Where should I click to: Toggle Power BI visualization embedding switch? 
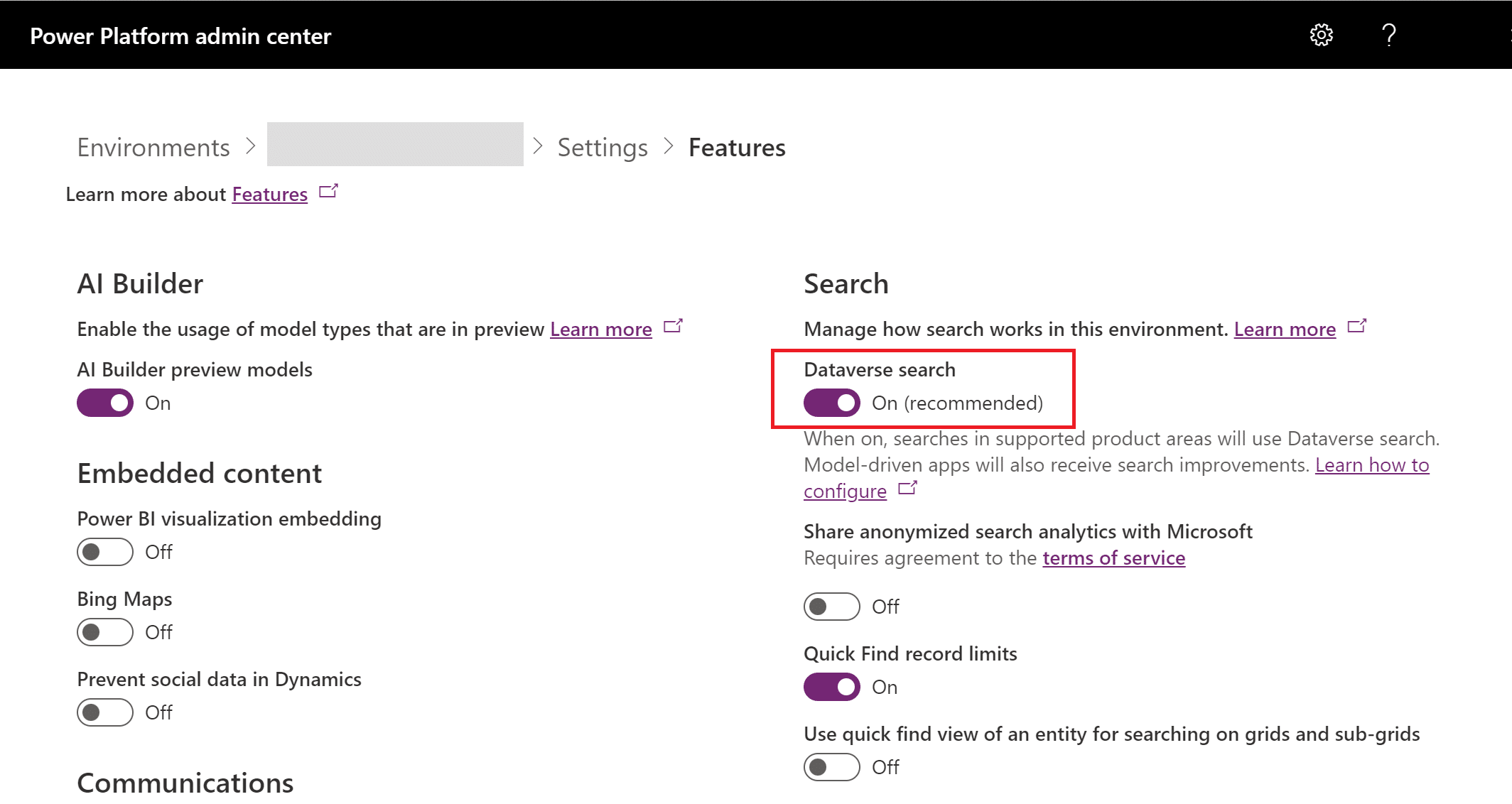(105, 552)
